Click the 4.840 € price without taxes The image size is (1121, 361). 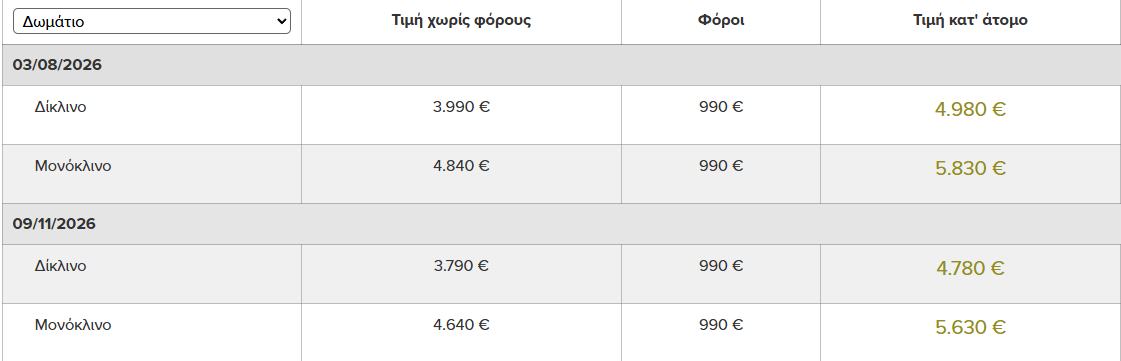click(x=461, y=166)
